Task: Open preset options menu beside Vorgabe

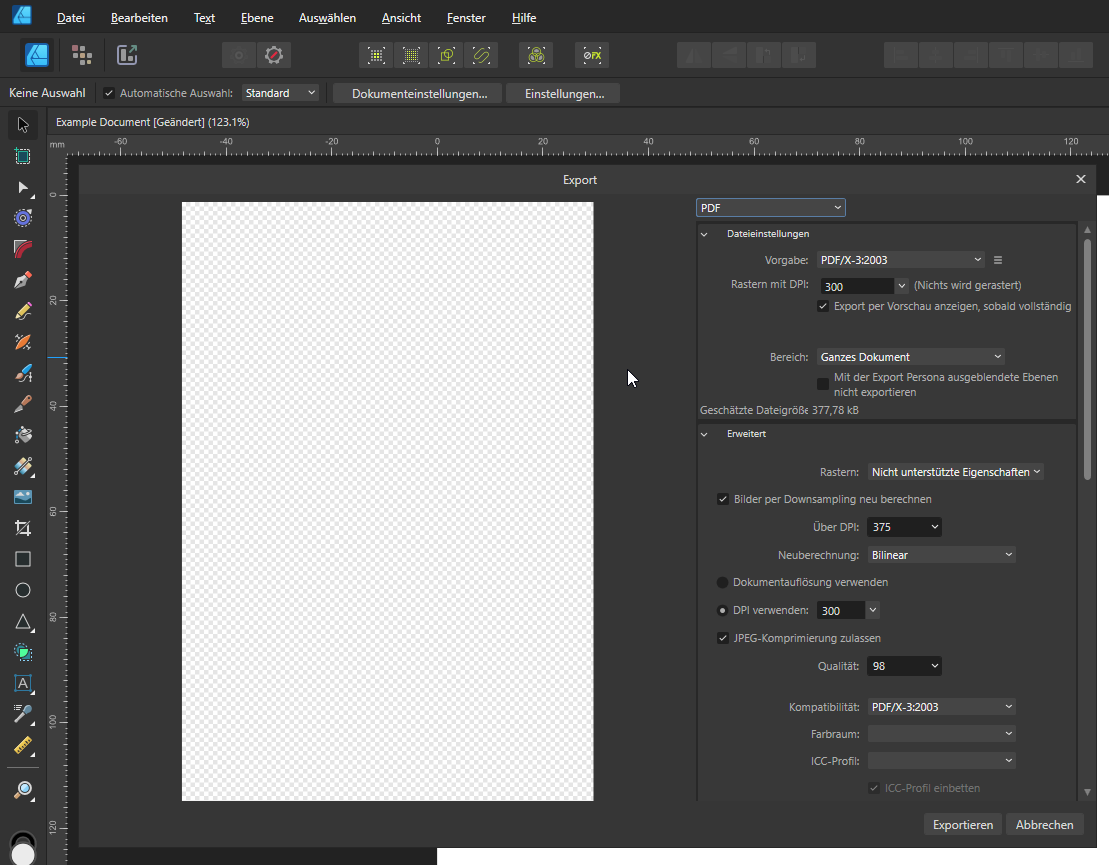Action: [x=997, y=260]
